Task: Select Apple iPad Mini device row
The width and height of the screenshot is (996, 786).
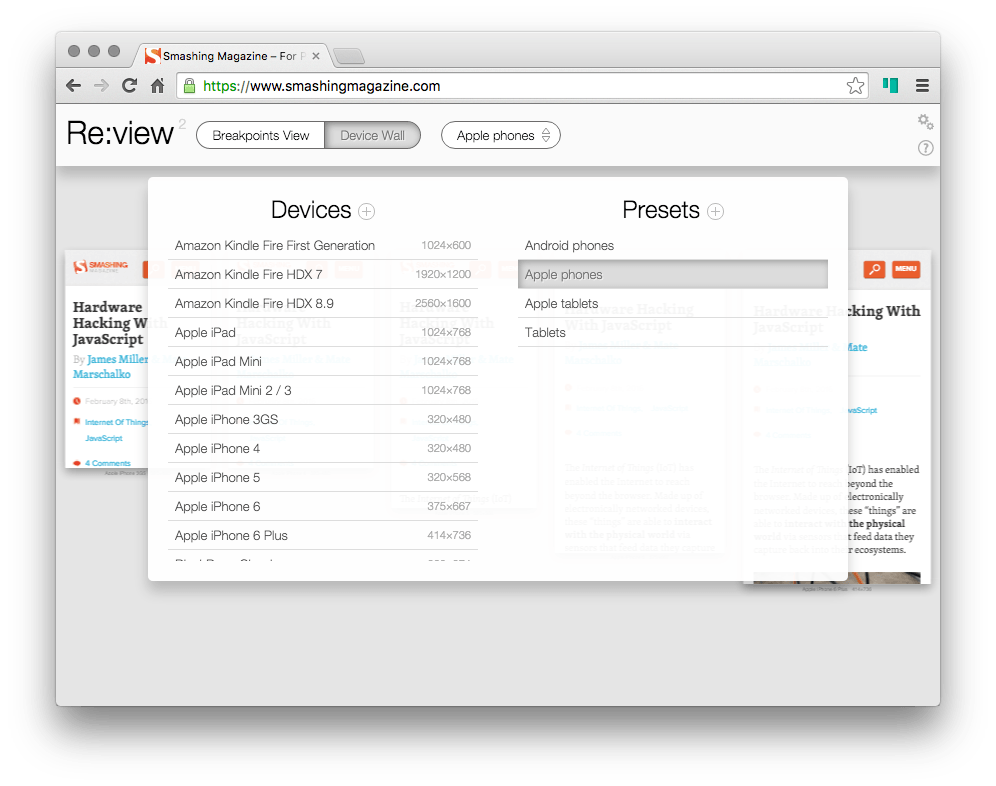Action: pos(323,362)
